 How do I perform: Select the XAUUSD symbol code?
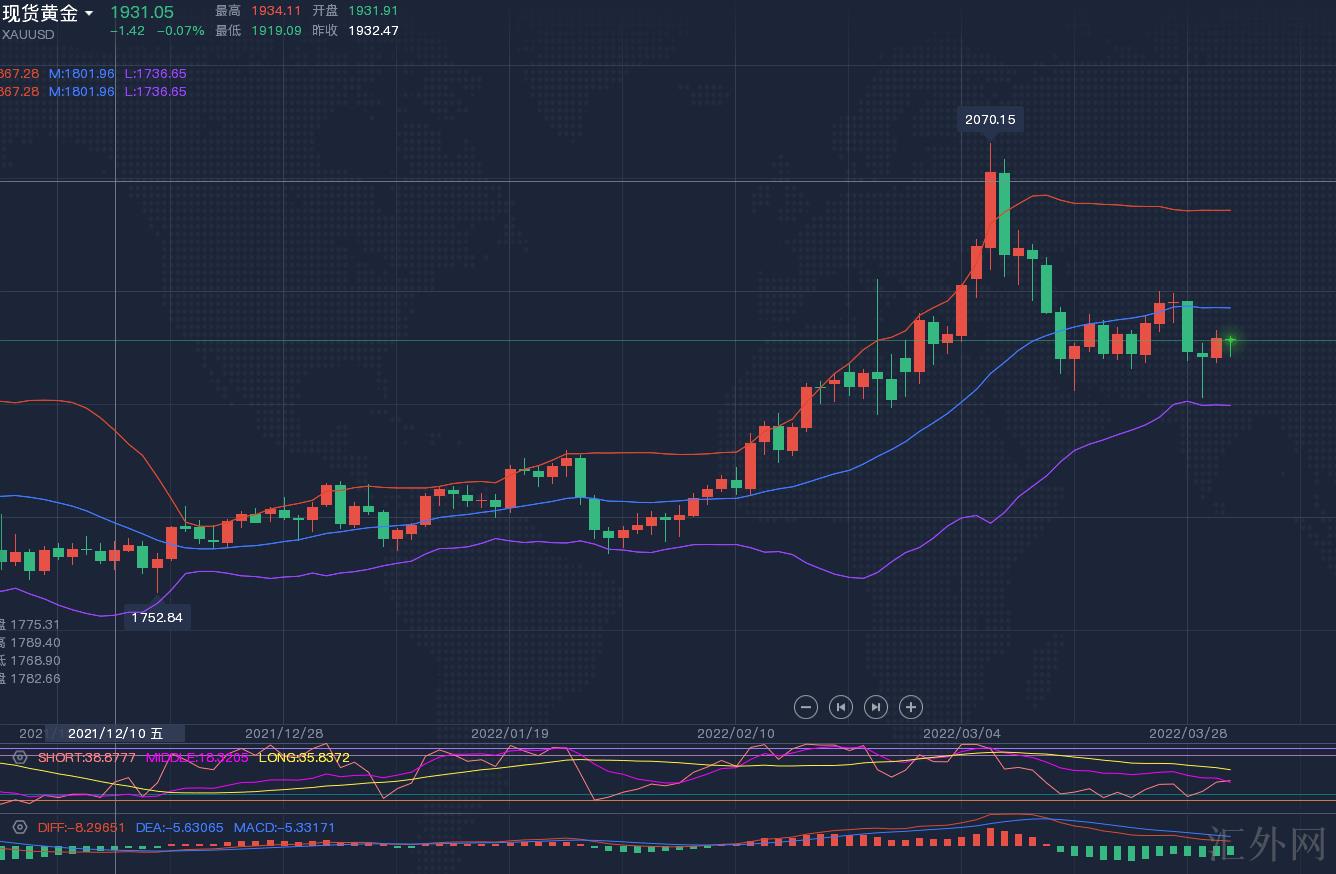(28, 35)
